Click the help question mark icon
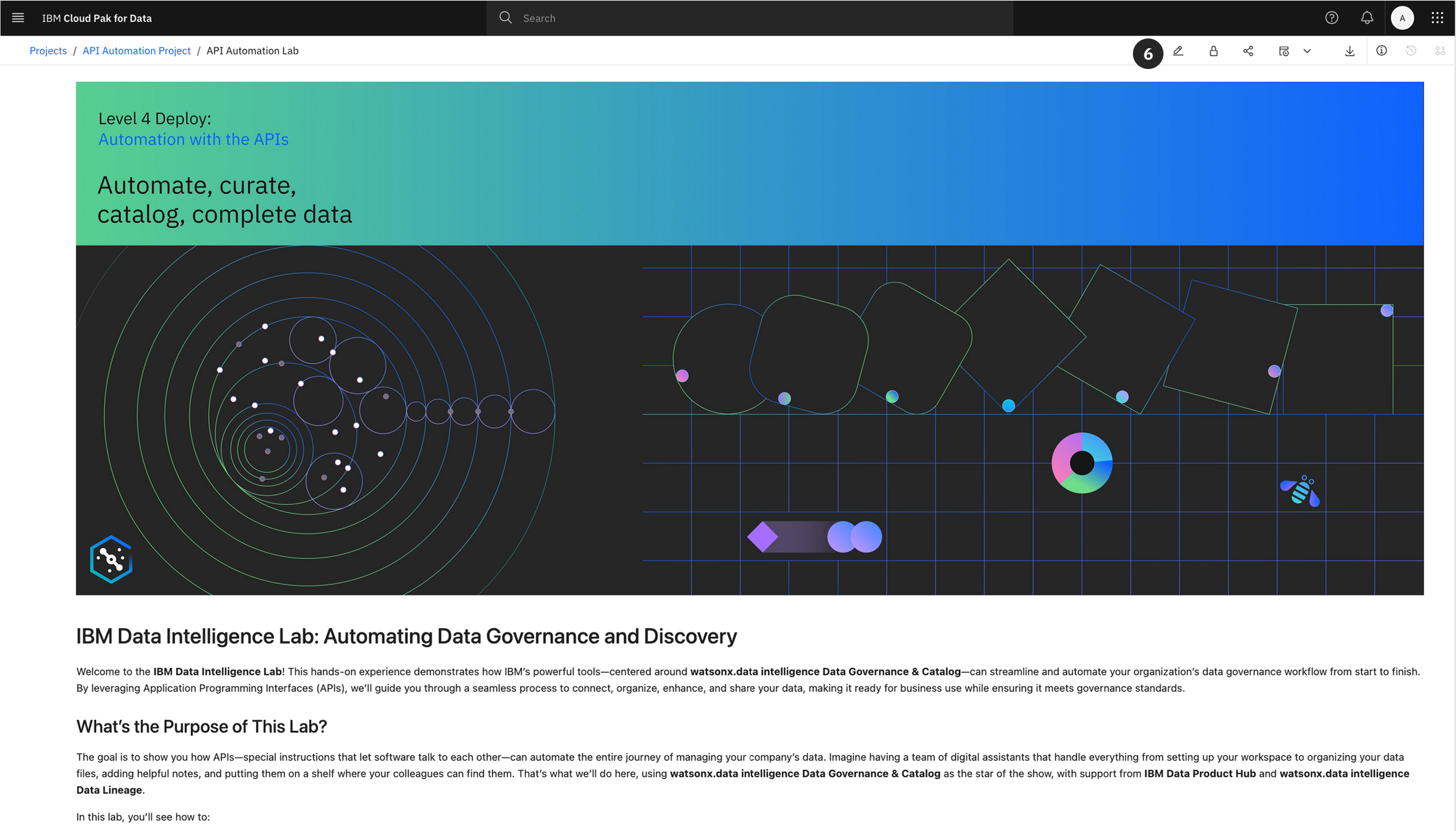The width and height of the screenshot is (1456, 831). pos(1331,18)
